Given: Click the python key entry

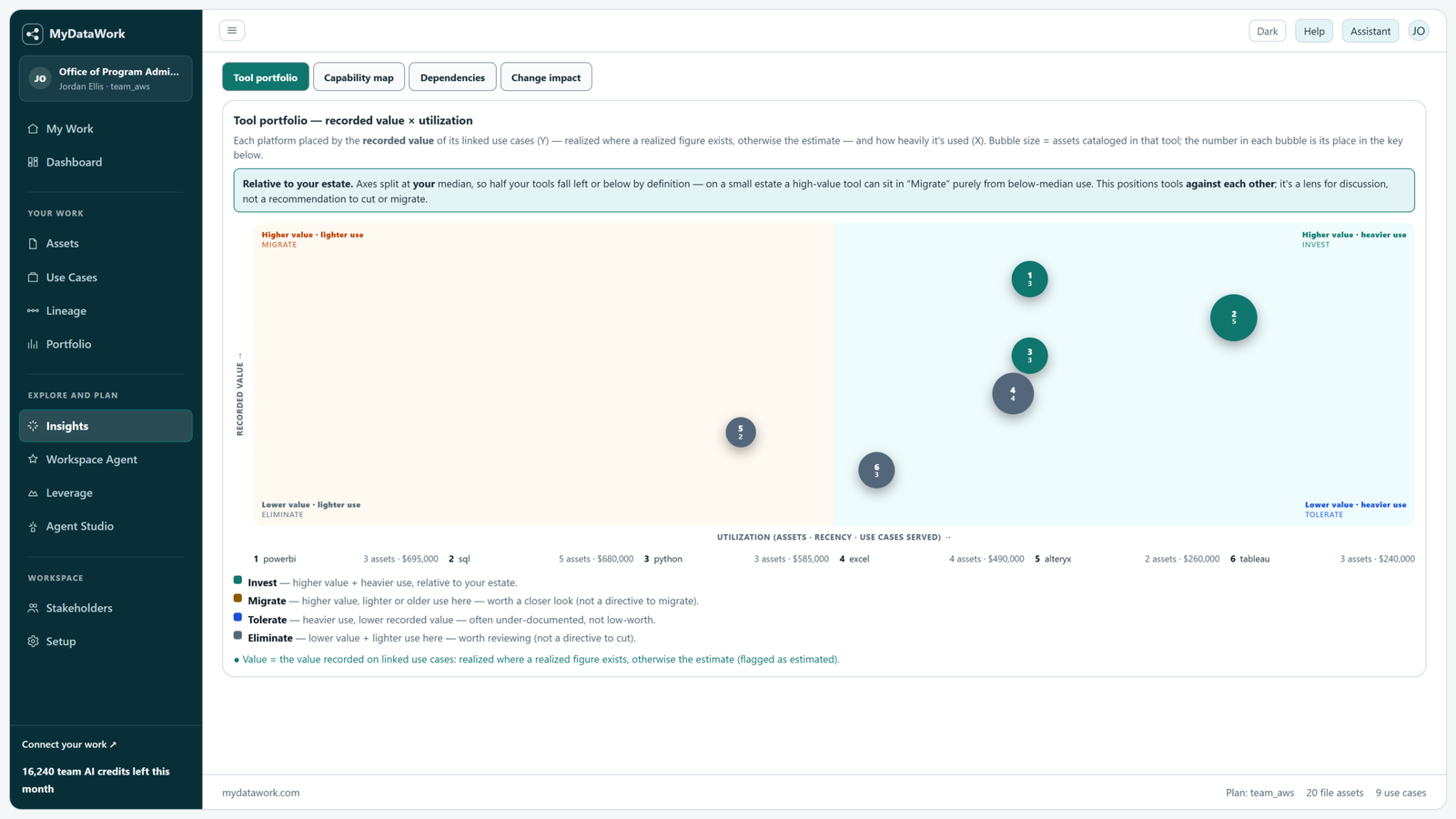Looking at the screenshot, I should tap(736, 559).
